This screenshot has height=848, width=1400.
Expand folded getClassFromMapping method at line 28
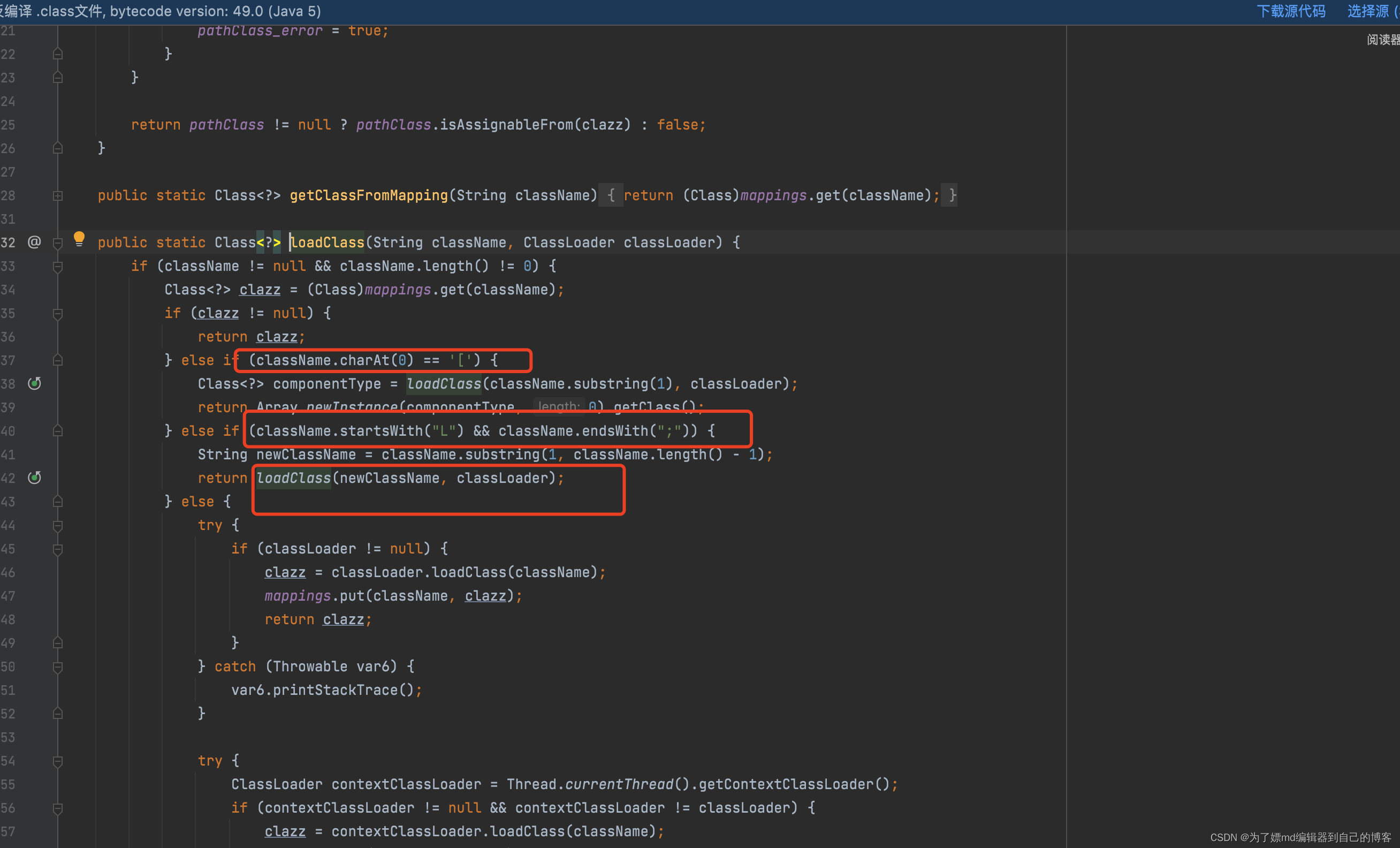tap(57, 195)
